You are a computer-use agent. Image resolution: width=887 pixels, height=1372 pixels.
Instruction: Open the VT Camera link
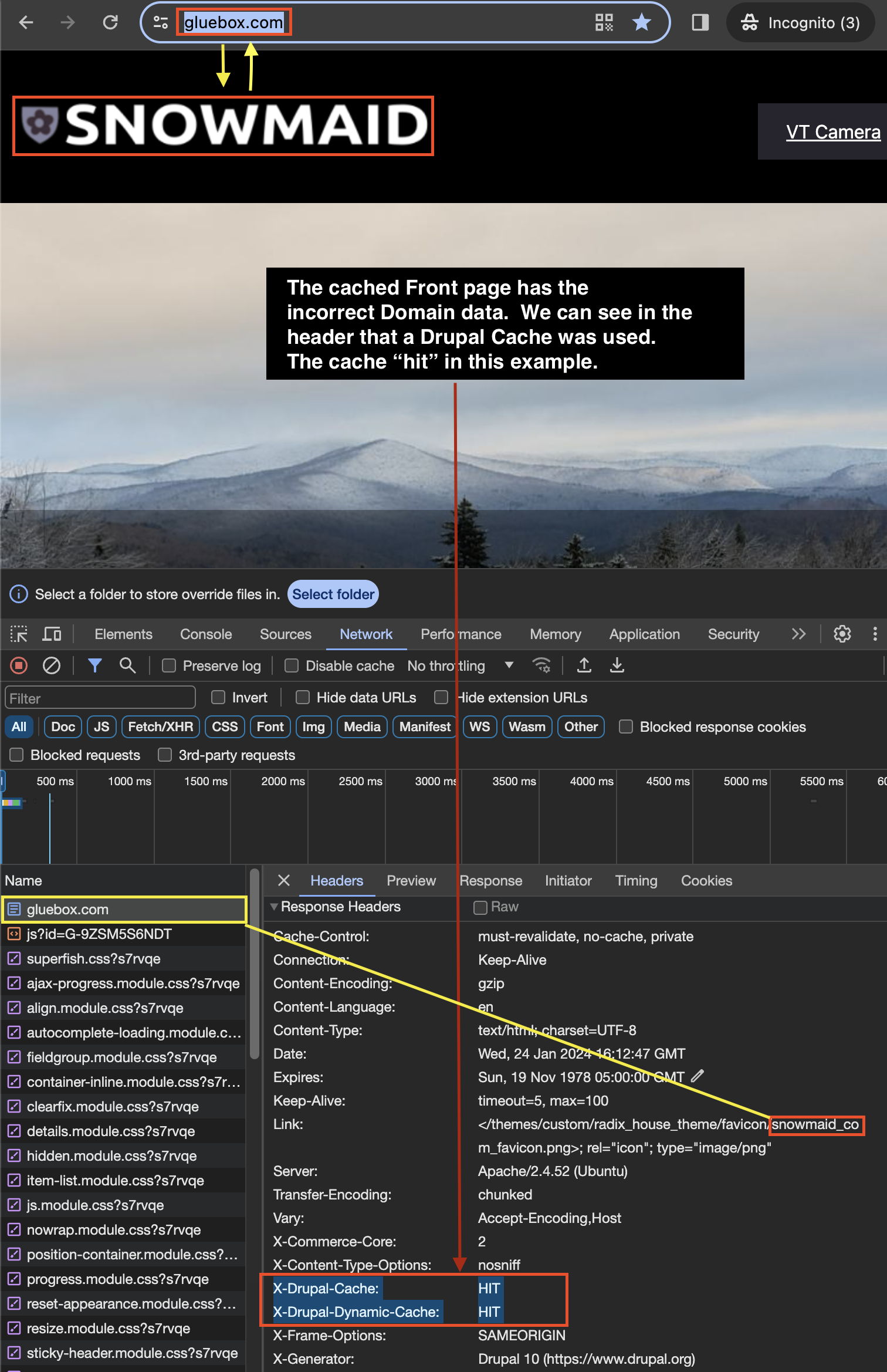coord(832,132)
